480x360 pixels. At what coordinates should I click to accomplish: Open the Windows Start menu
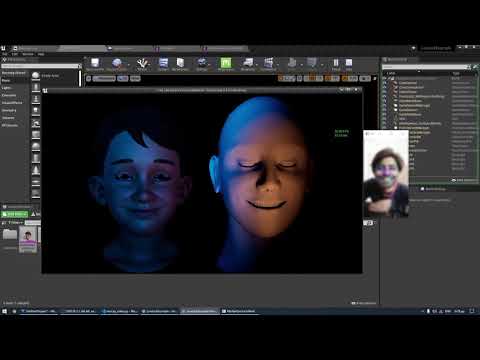[x=4, y=311]
